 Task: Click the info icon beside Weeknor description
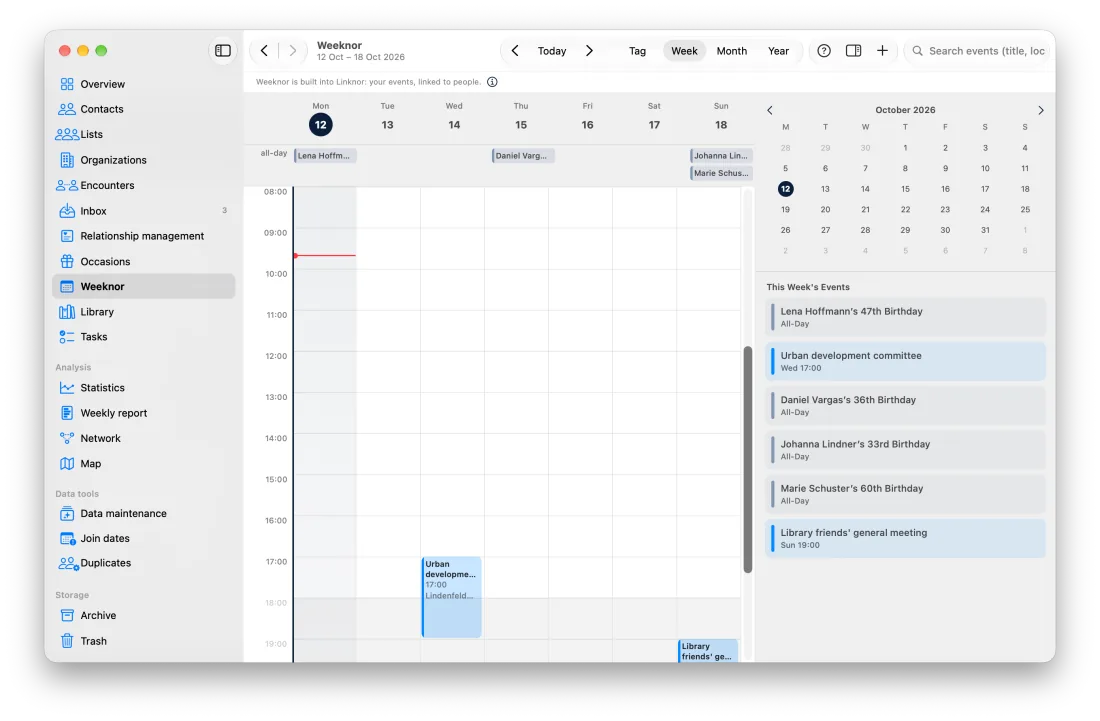pyautogui.click(x=492, y=82)
